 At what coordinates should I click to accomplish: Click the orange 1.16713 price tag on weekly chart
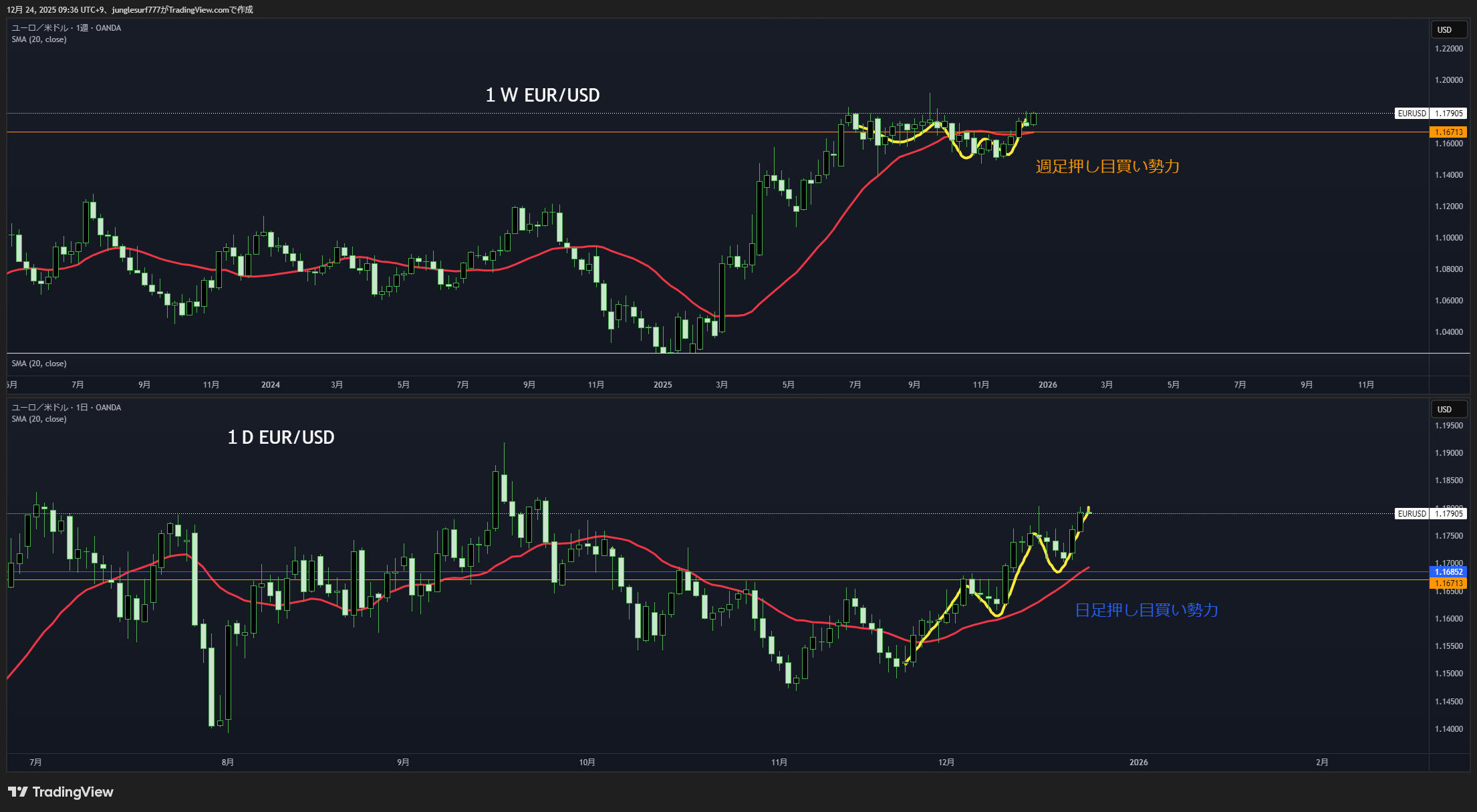coord(1448,132)
